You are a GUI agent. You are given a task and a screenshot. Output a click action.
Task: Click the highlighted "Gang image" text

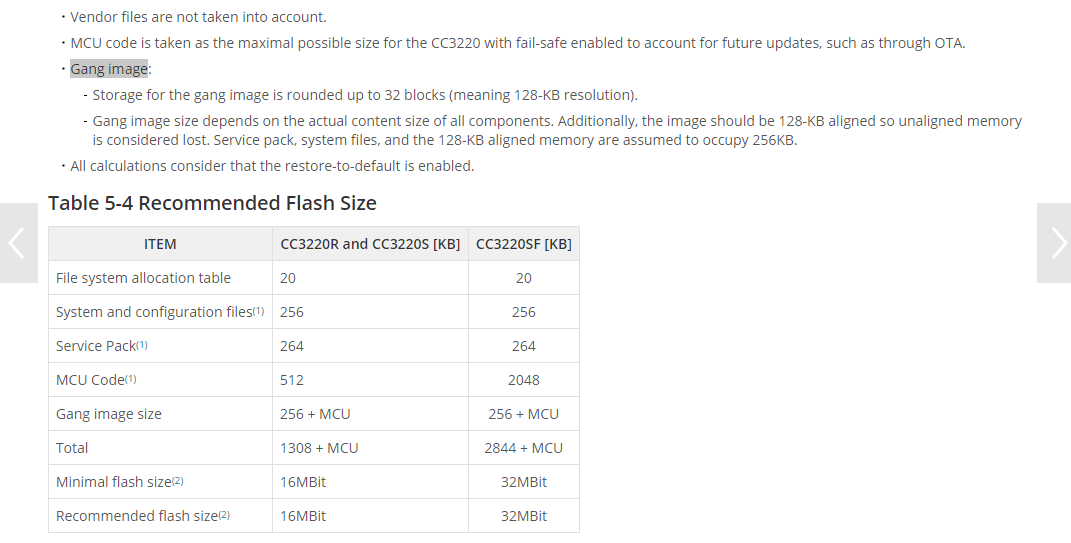109,69
